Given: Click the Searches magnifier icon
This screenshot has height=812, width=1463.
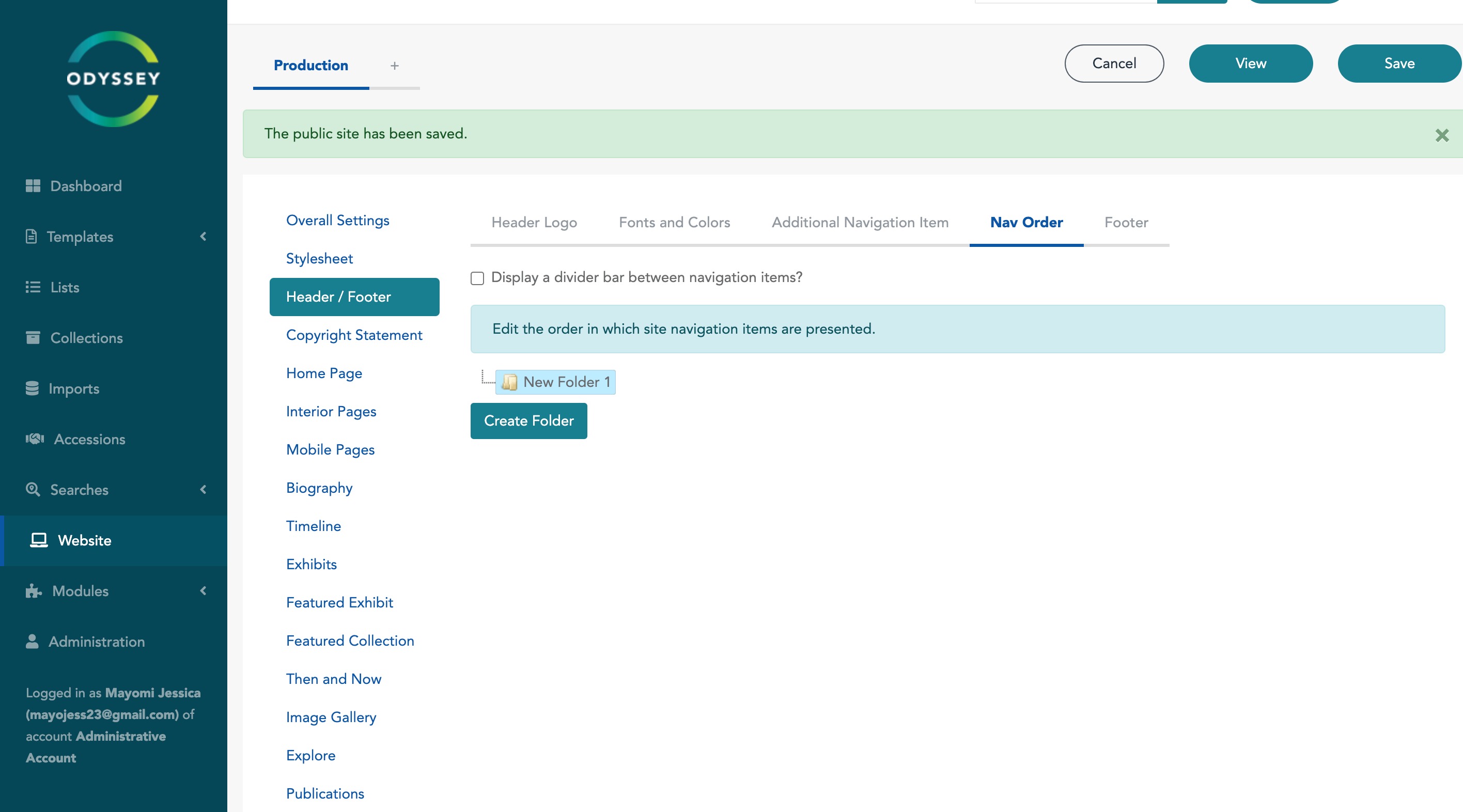Looking at the screenshot, I should tap(33, 489).
